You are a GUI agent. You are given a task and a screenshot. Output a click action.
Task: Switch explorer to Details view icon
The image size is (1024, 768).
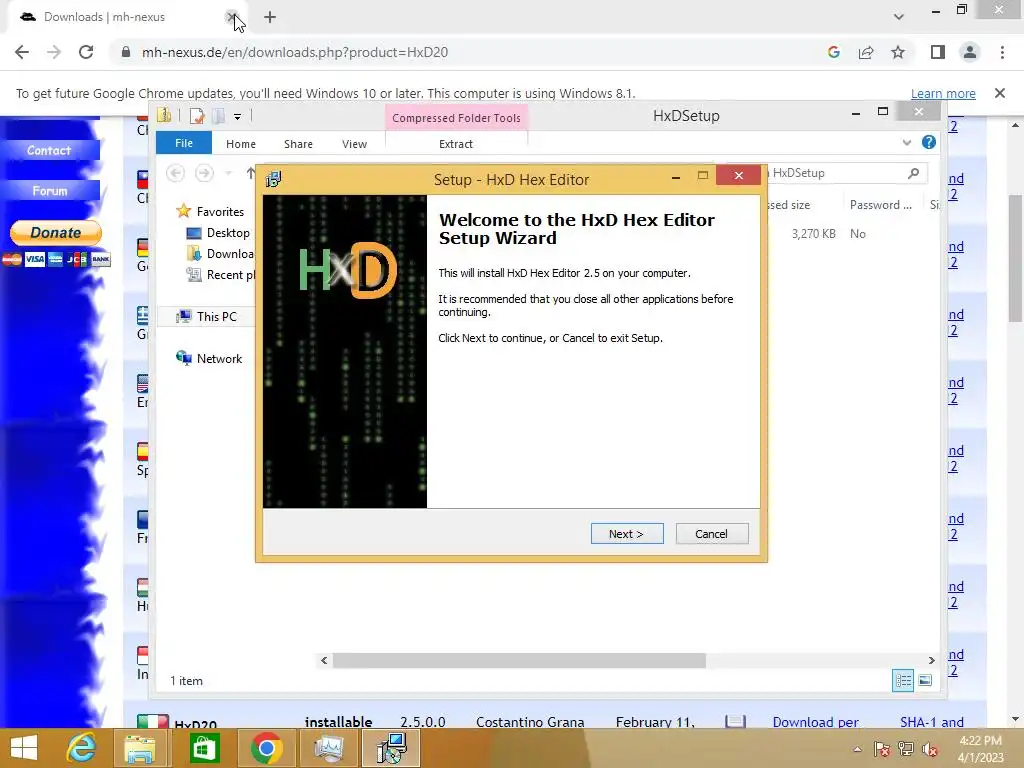tap(903, 680)
